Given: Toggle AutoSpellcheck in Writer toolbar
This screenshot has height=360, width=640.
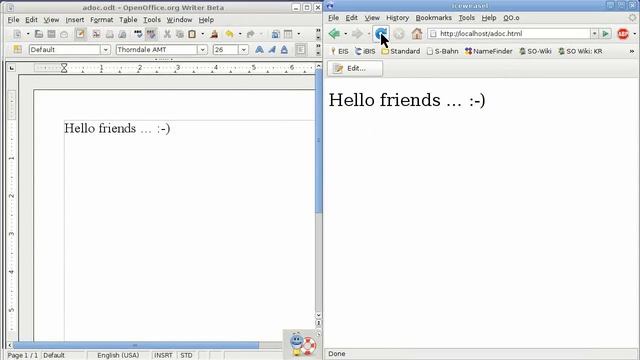Looking at the screenshot, I should [151, 34].
